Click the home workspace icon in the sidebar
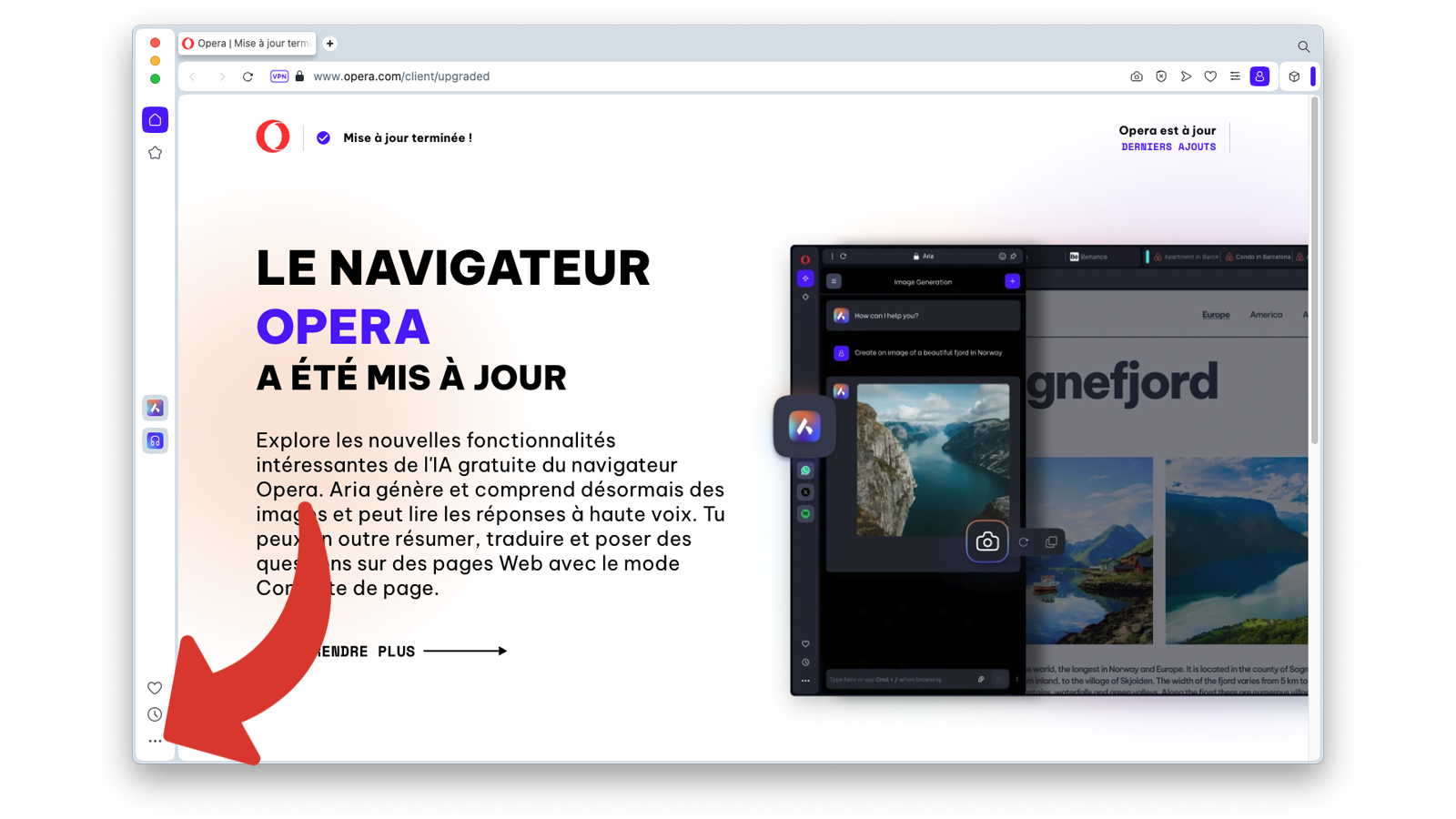 (x=155, y=119)
